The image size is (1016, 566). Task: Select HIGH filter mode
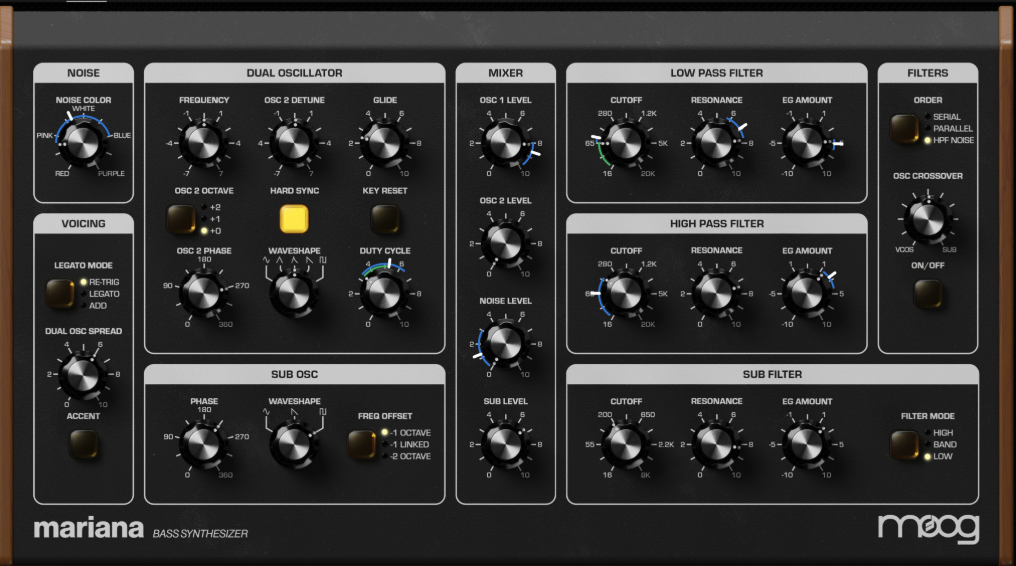[938, 433]
